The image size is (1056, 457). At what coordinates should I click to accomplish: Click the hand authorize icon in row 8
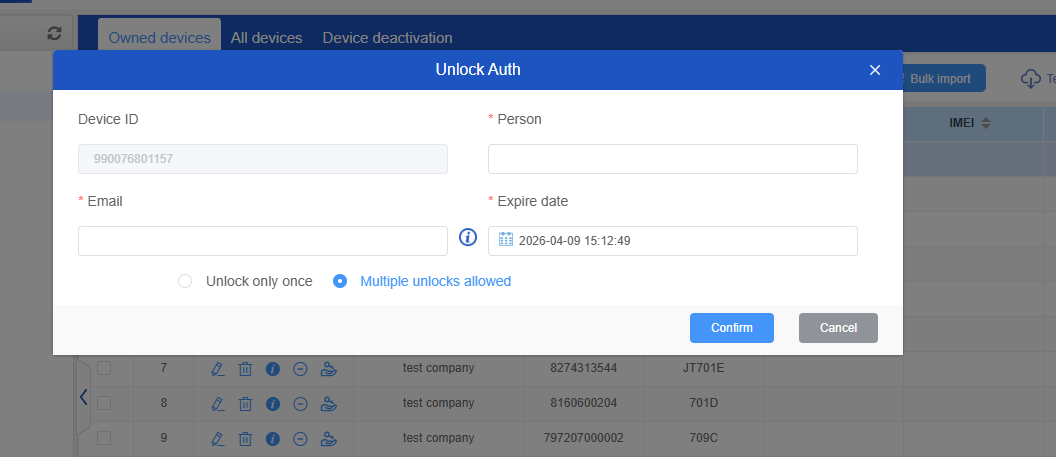pyautogui.click(x=328, y=404)
